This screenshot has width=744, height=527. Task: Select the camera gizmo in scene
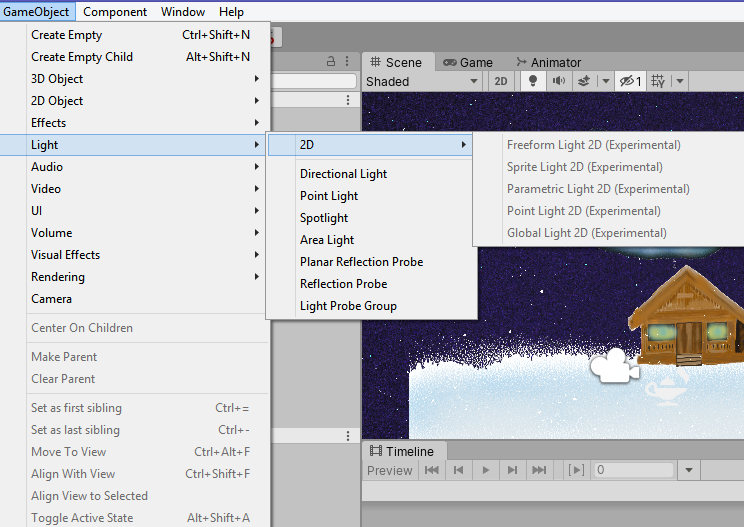point(613,367)
